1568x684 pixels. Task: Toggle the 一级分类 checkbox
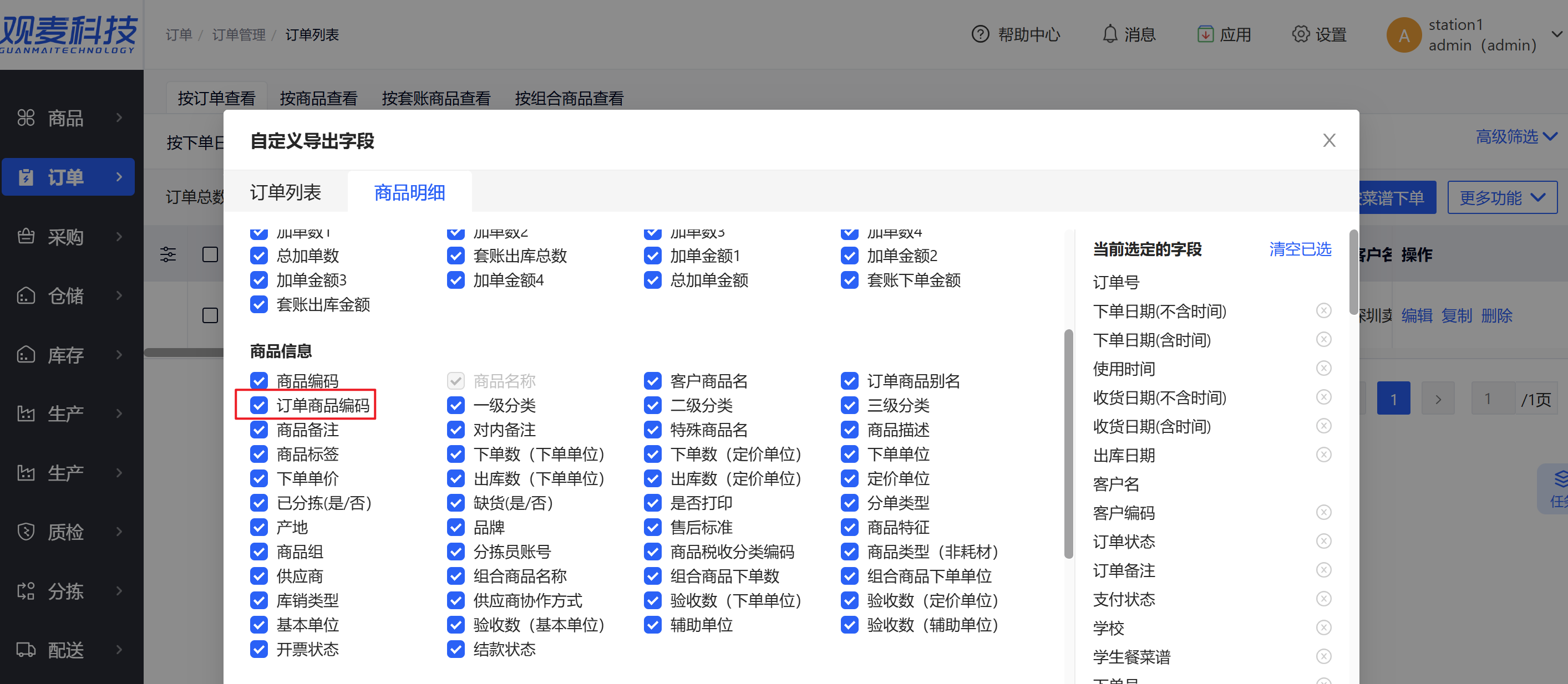coord(455,405)
